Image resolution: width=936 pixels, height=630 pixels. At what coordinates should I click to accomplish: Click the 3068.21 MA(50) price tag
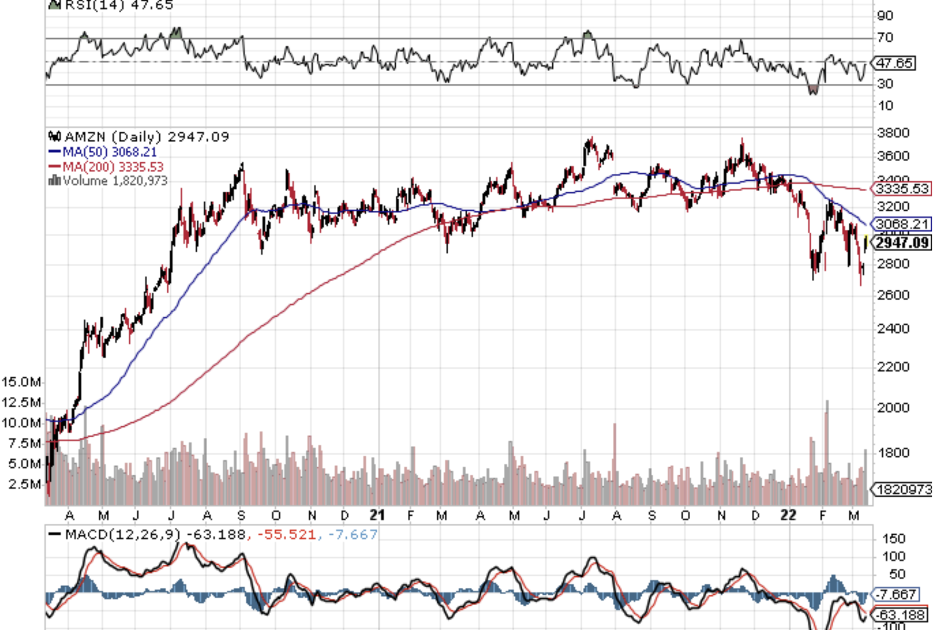tap(901, 224)
